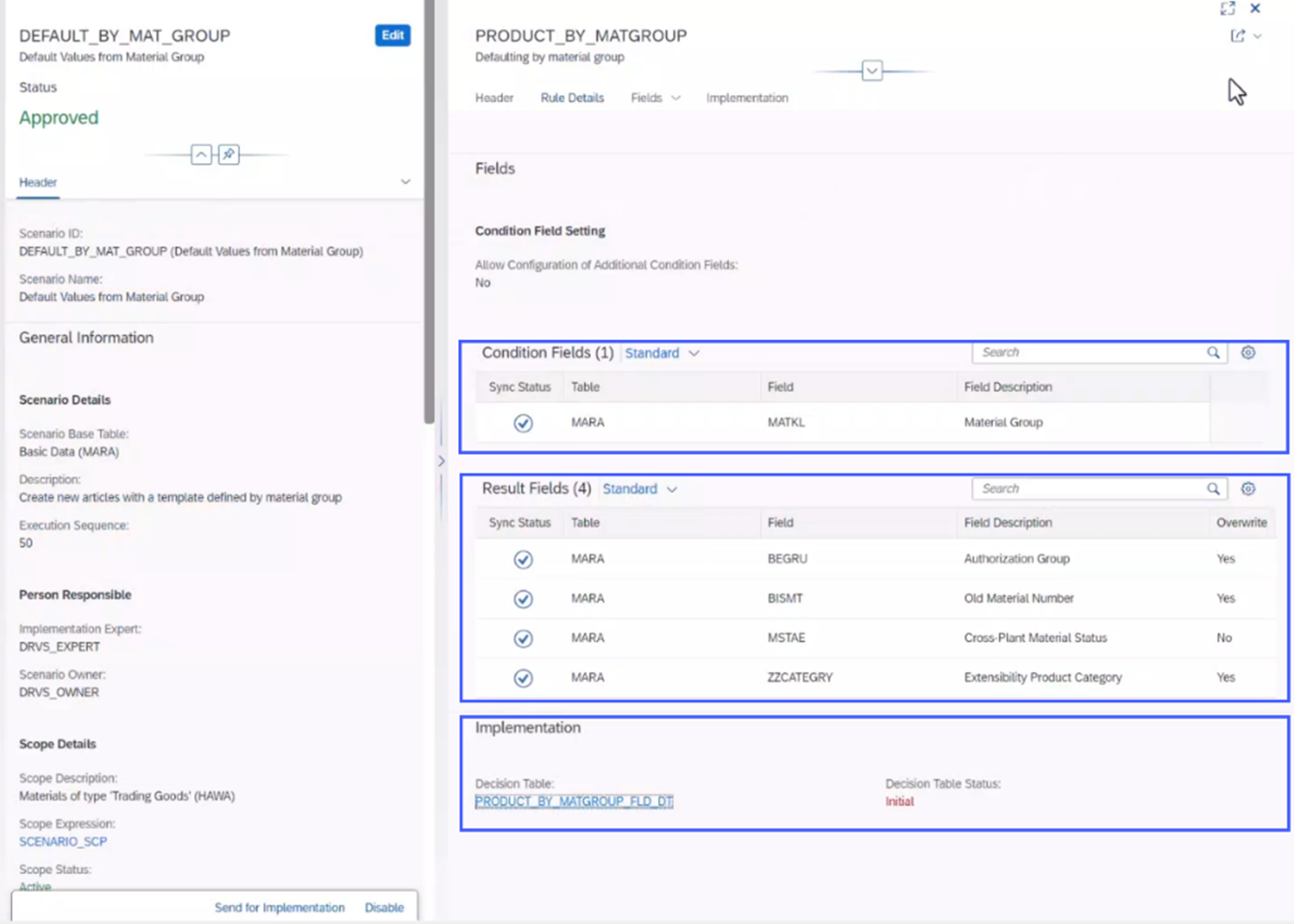This screenshot has width=1294, height=924.
Task: Open the Standard view dropdown for Condition Fields
Action: [x=696, y=352]
